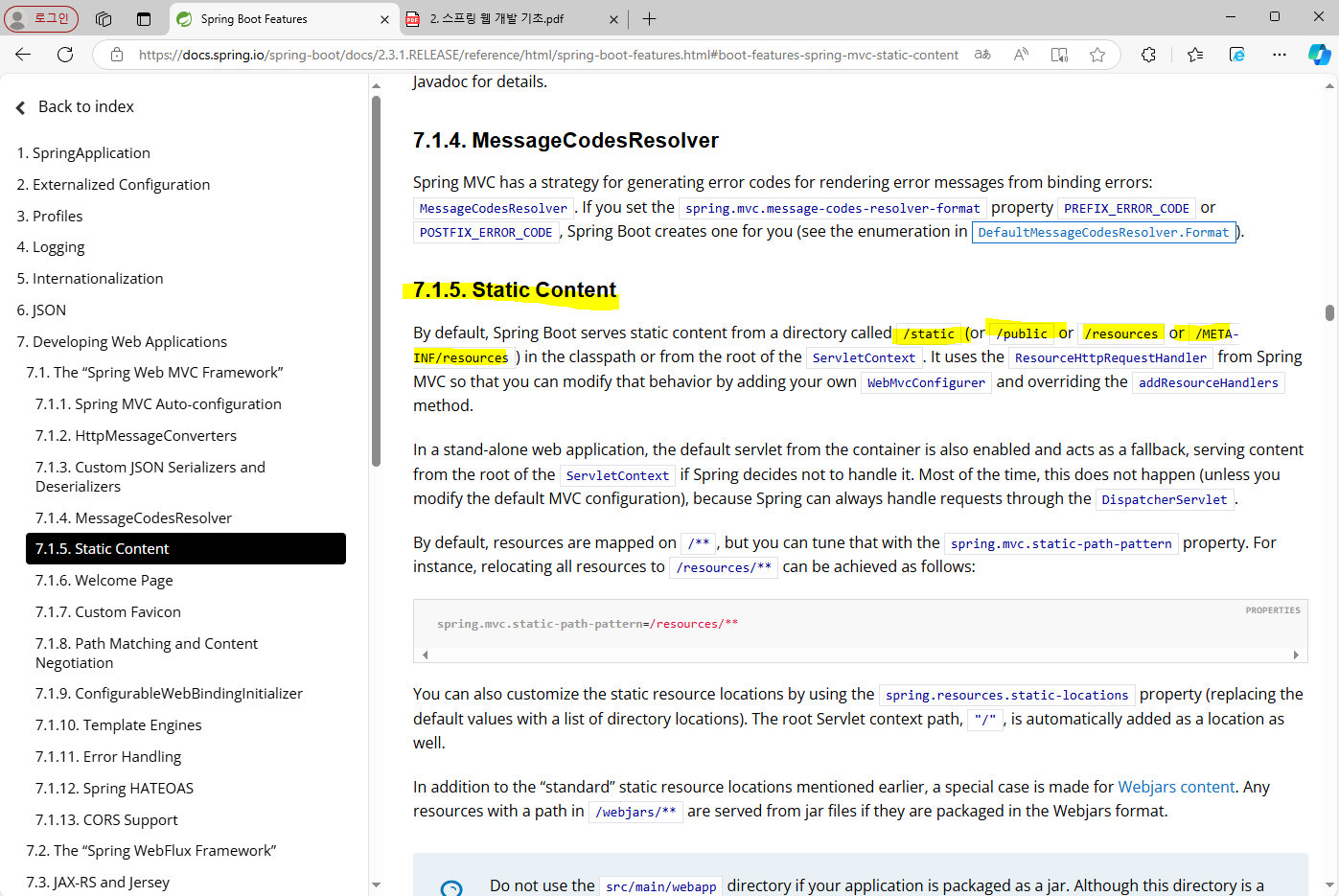
Task: Open 7.1.13 CORS Support entry
Action: point(106,819)
